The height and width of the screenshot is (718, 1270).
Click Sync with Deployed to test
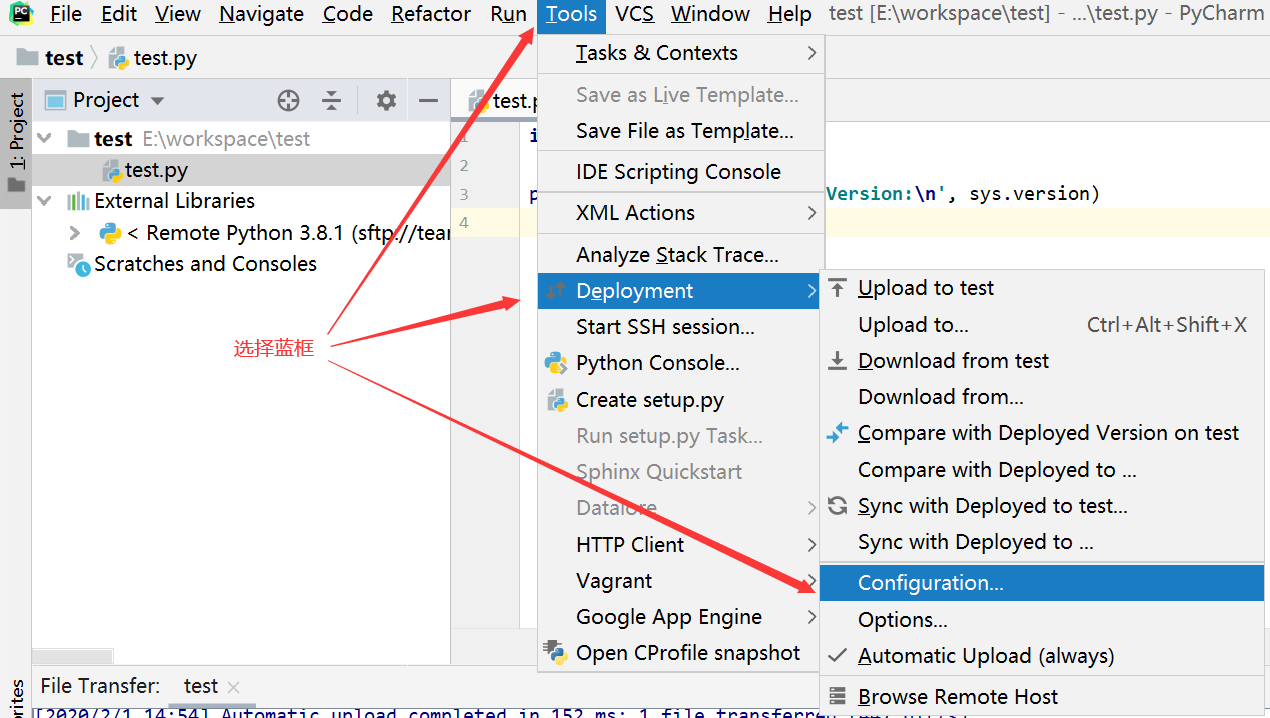(x=992, y=506)
